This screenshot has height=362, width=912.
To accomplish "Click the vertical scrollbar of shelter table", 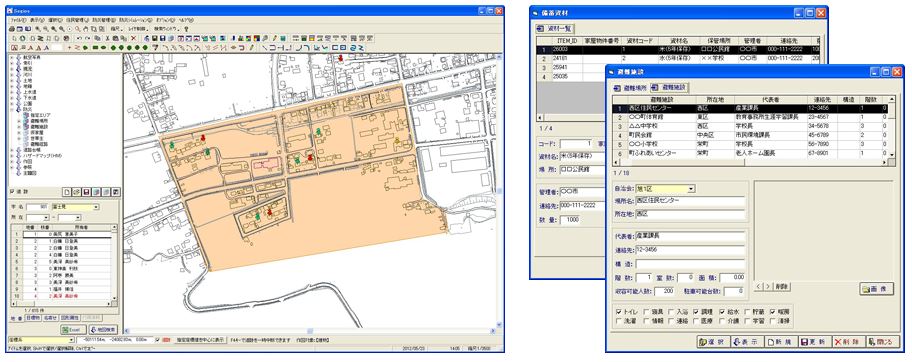I will click(x=893, y=127).
